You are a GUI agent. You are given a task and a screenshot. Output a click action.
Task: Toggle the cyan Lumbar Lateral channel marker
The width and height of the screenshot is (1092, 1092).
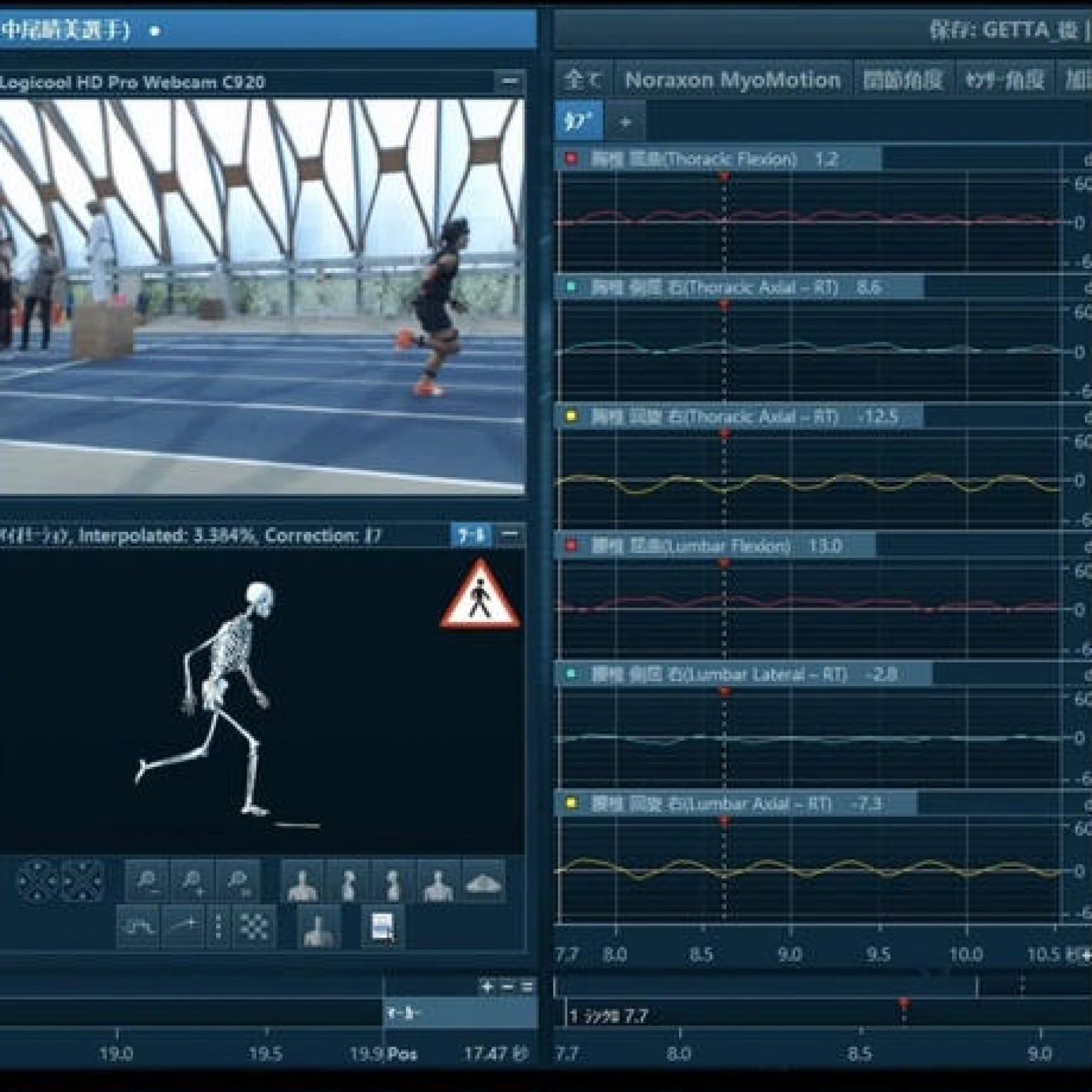pyautogui.click(x=570, y=674)
